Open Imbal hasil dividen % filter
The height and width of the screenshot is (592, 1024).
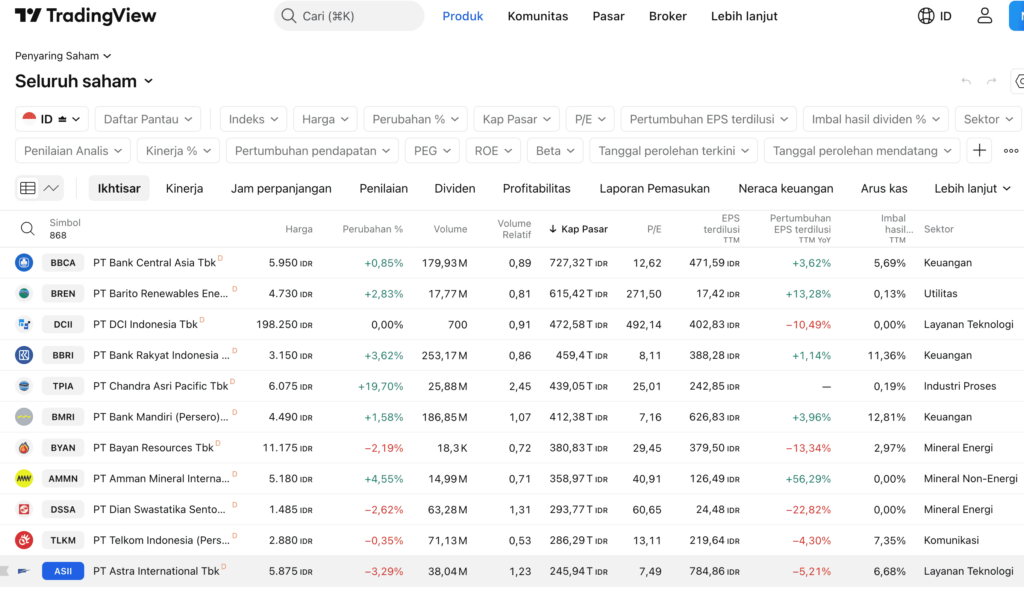point(875,119)
